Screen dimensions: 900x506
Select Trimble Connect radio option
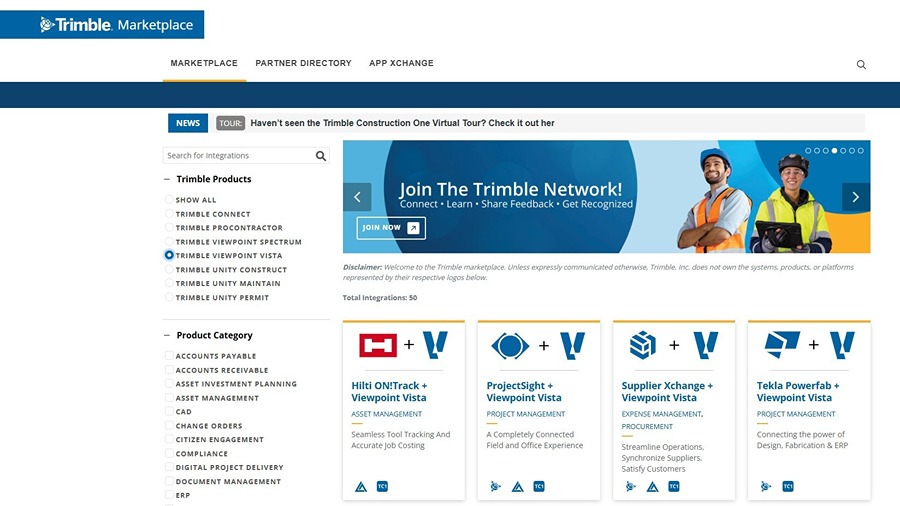coord(169,213)
